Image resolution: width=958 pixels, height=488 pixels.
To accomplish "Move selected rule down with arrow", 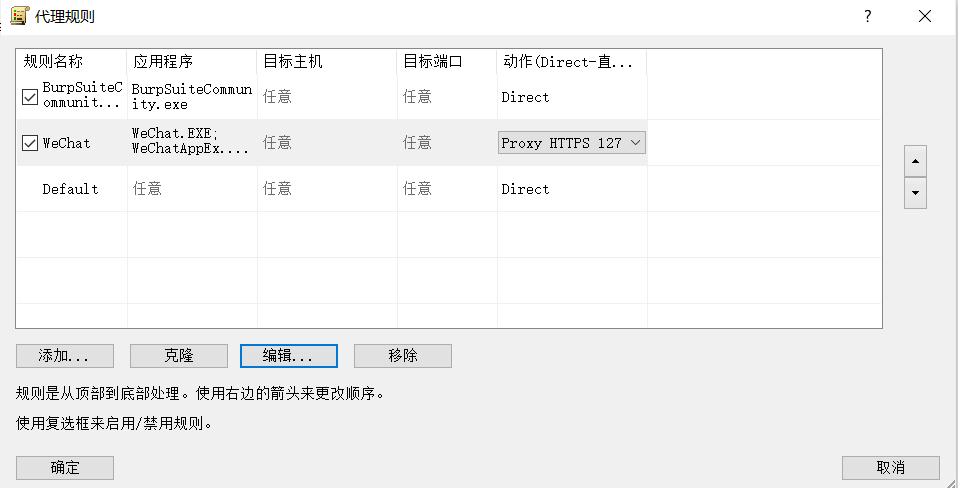I will [x=915, y=193].
